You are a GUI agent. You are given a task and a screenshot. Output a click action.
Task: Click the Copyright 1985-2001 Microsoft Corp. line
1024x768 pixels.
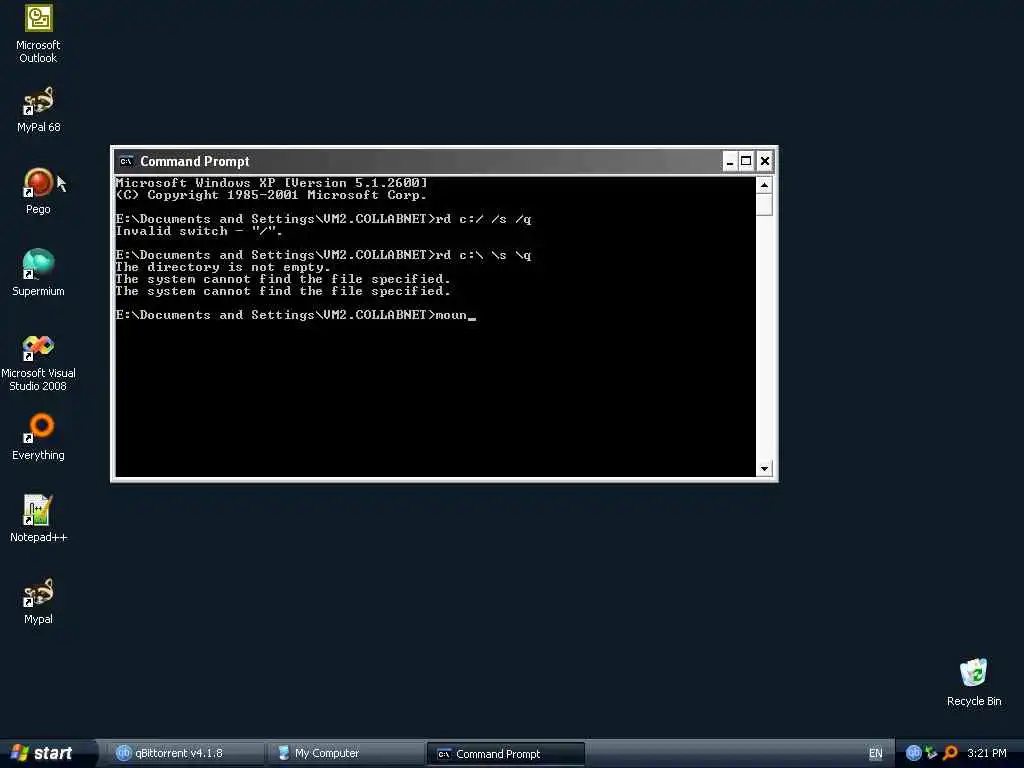(271, 195)
